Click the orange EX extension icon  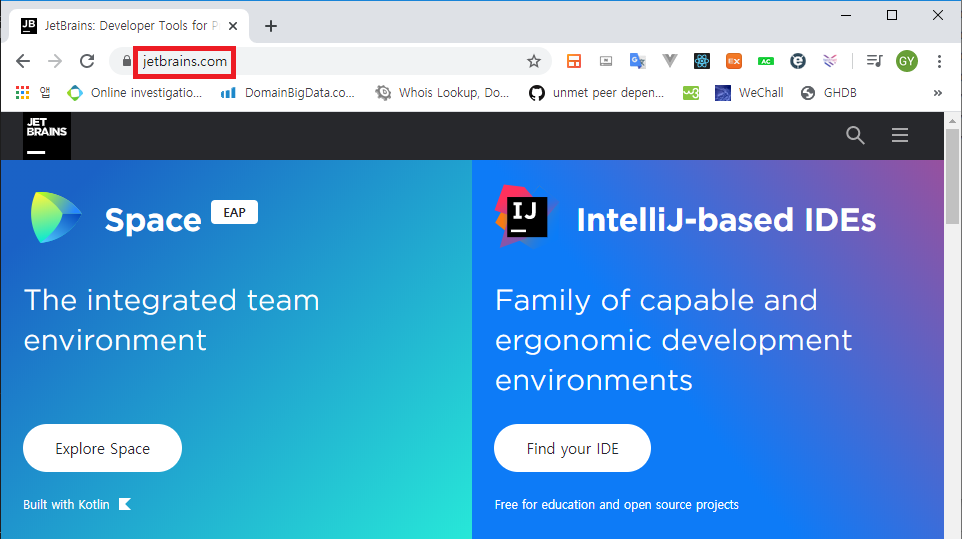(734, 61)
